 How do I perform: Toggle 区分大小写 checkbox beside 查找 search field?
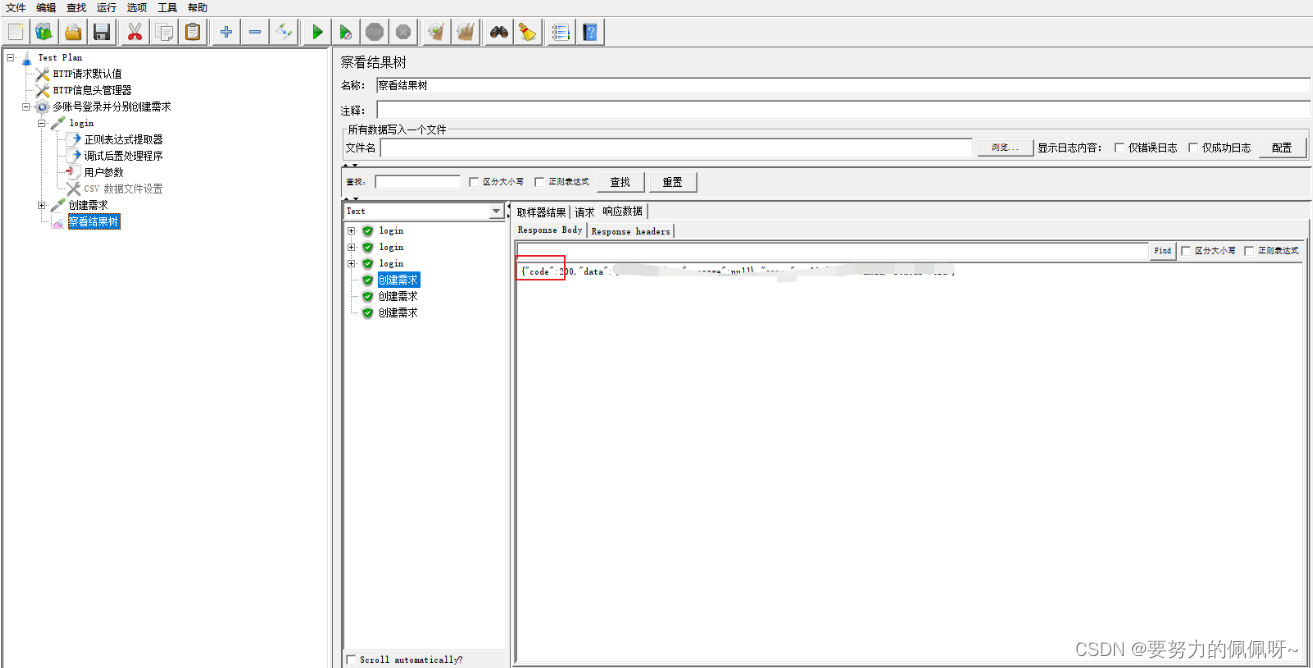474,182
